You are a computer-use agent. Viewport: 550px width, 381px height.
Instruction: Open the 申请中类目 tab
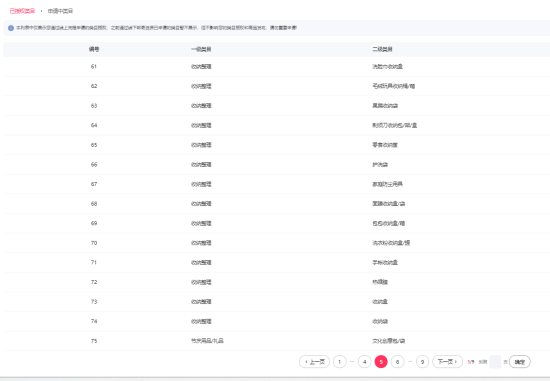pos(60,11)
